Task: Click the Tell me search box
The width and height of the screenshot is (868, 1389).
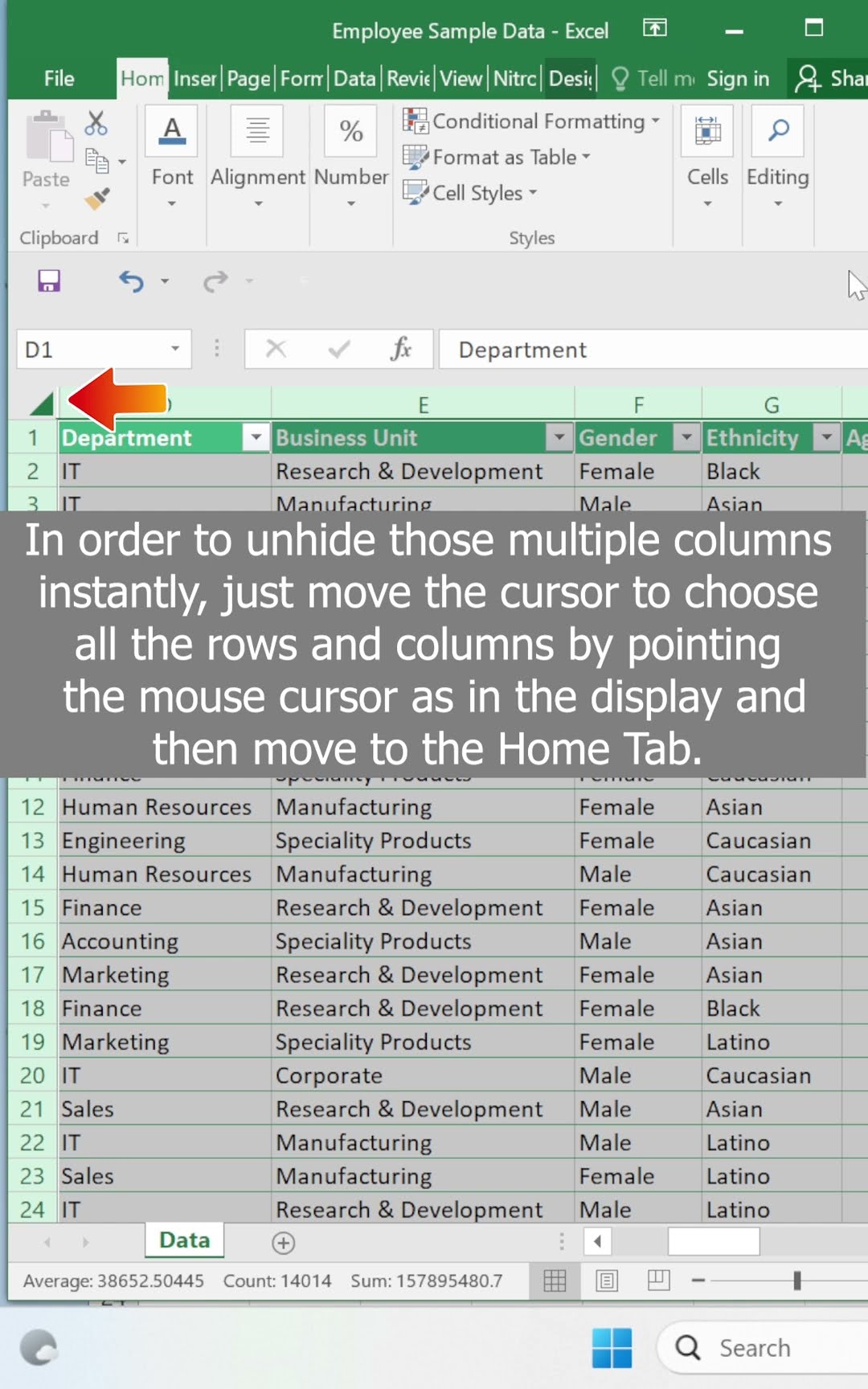Action: 653,78
